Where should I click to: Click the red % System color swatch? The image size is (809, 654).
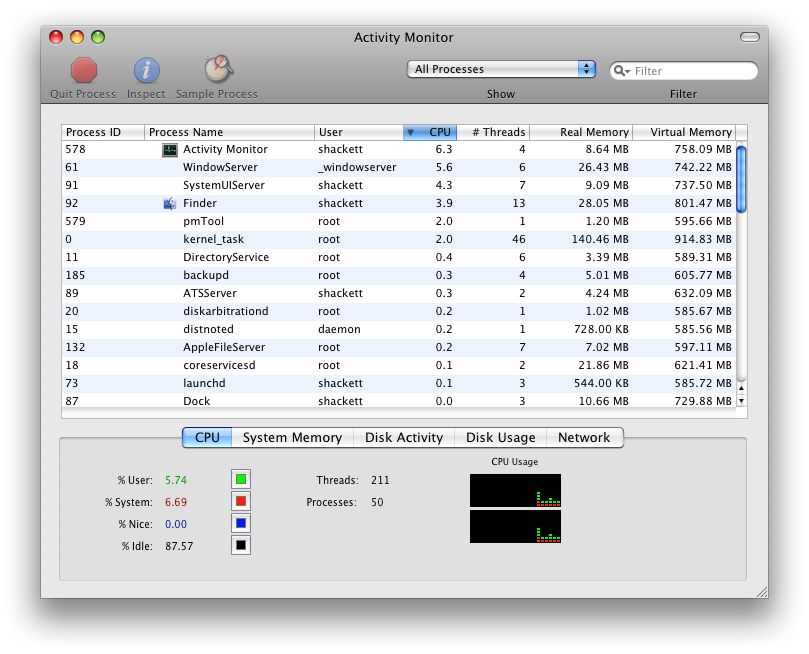pos(241,501)
